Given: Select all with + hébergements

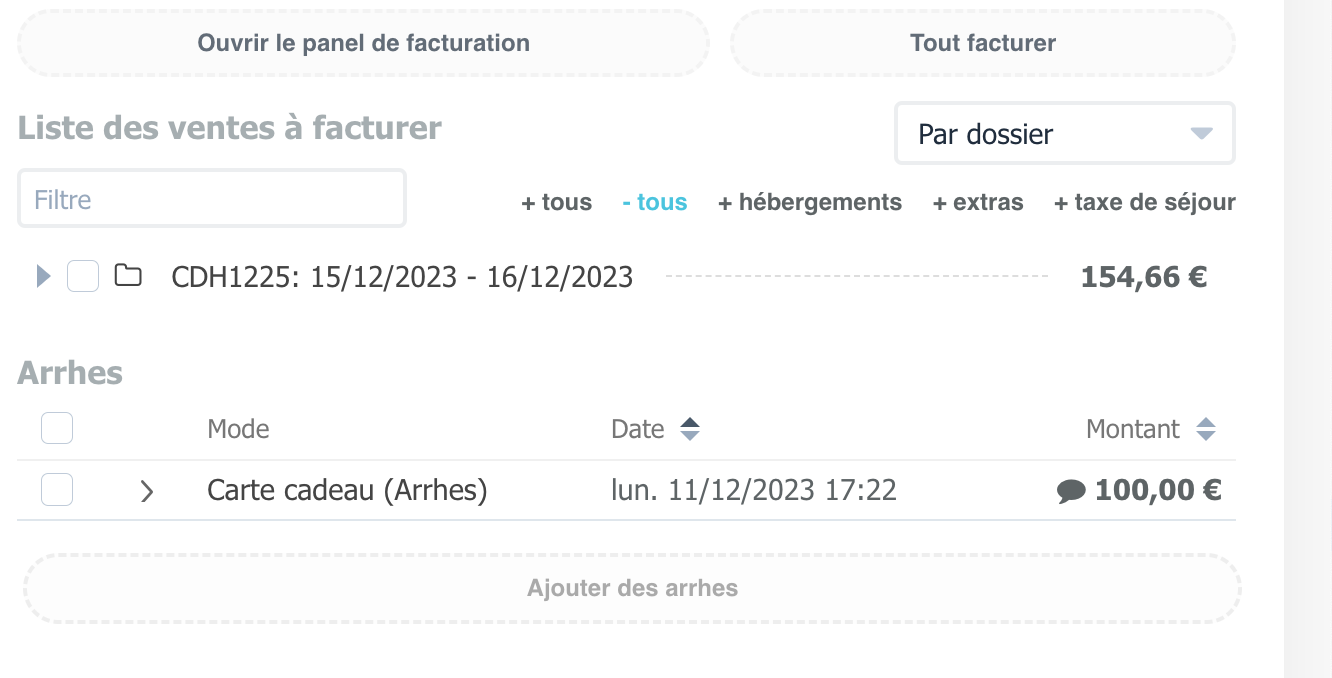Looking at the screenshot, I should (810, 203).
